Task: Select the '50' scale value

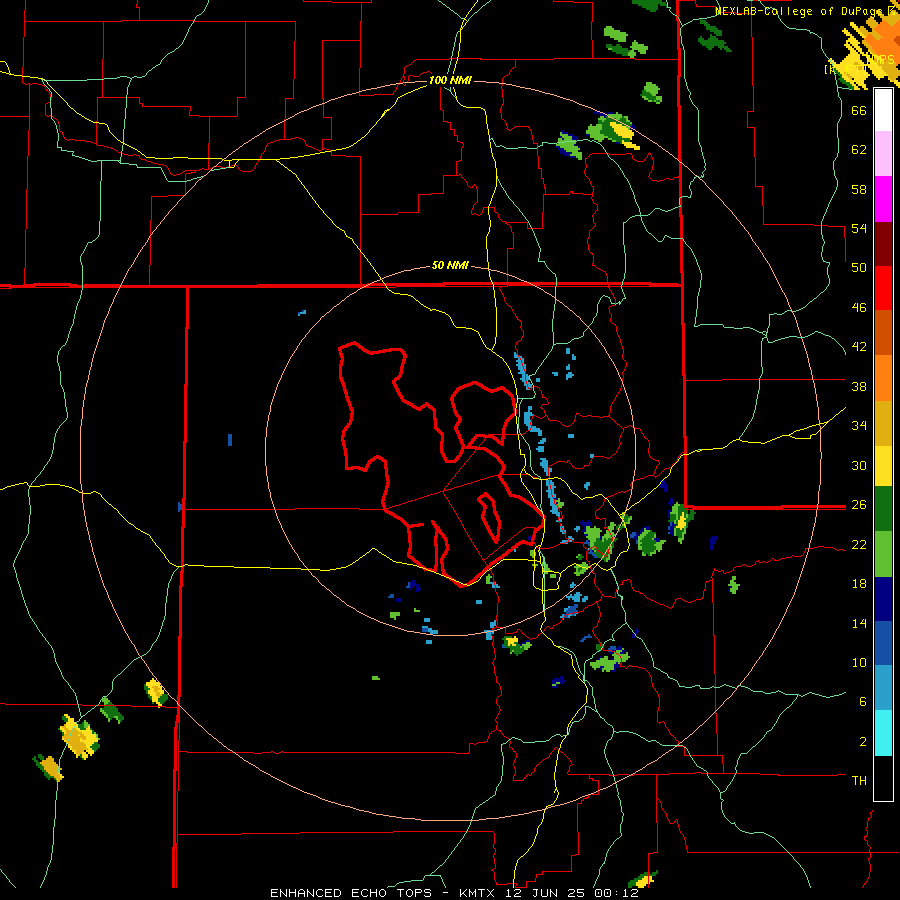Action: [x=859, y=268]
